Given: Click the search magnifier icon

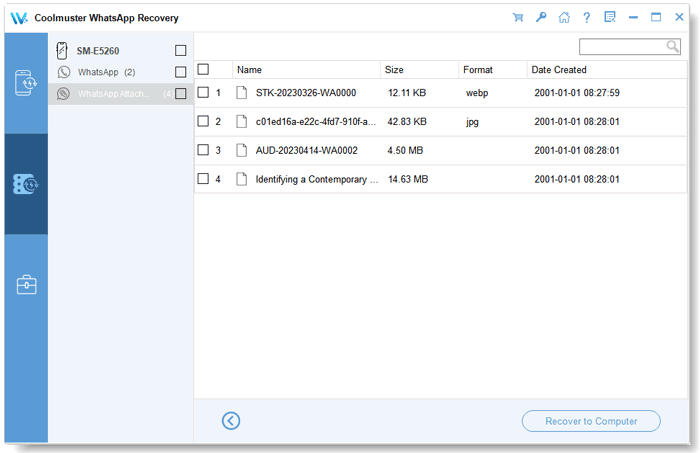Looking at the screenshot, I should (672, 46).
